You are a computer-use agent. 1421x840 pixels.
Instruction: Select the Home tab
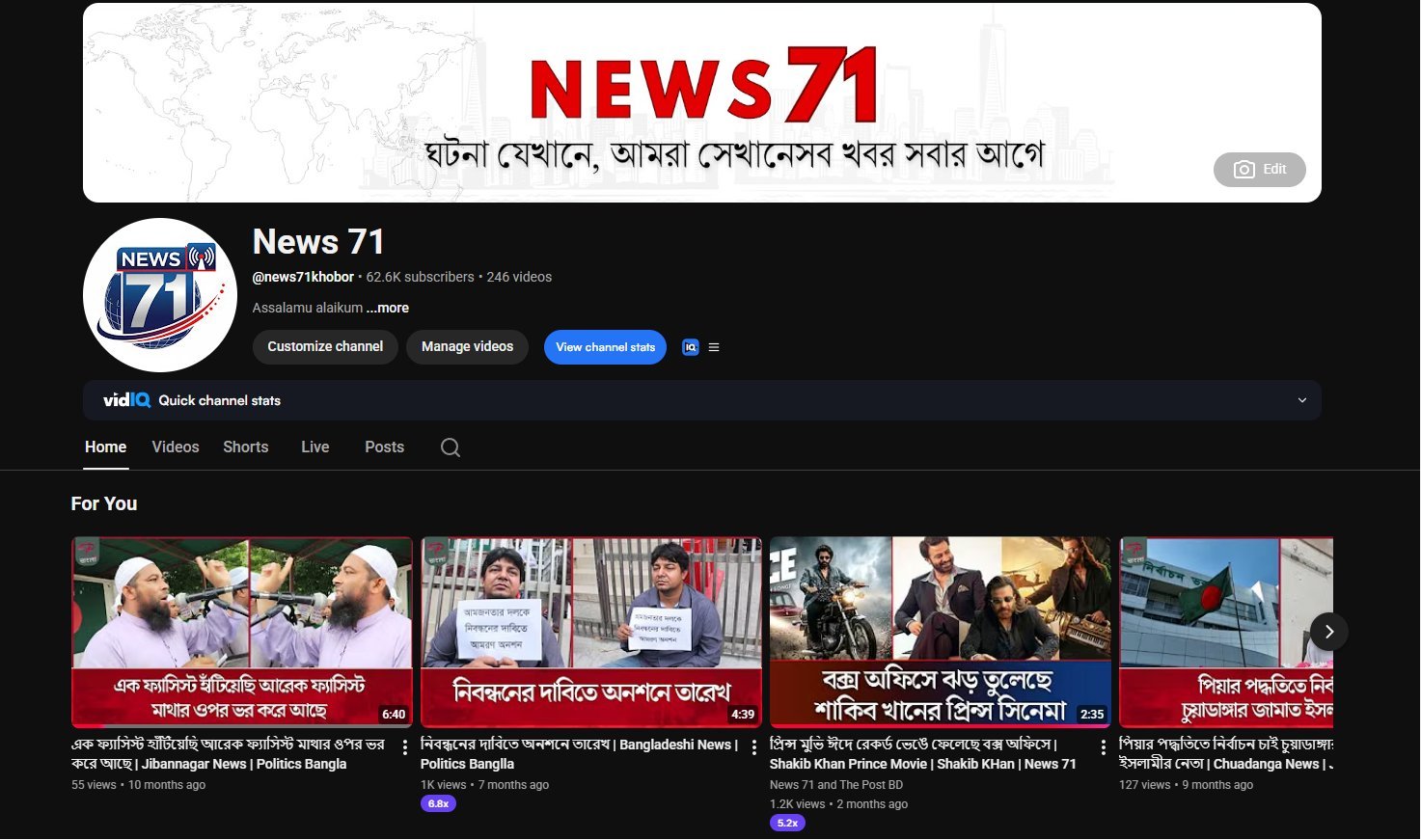(106, 447)
